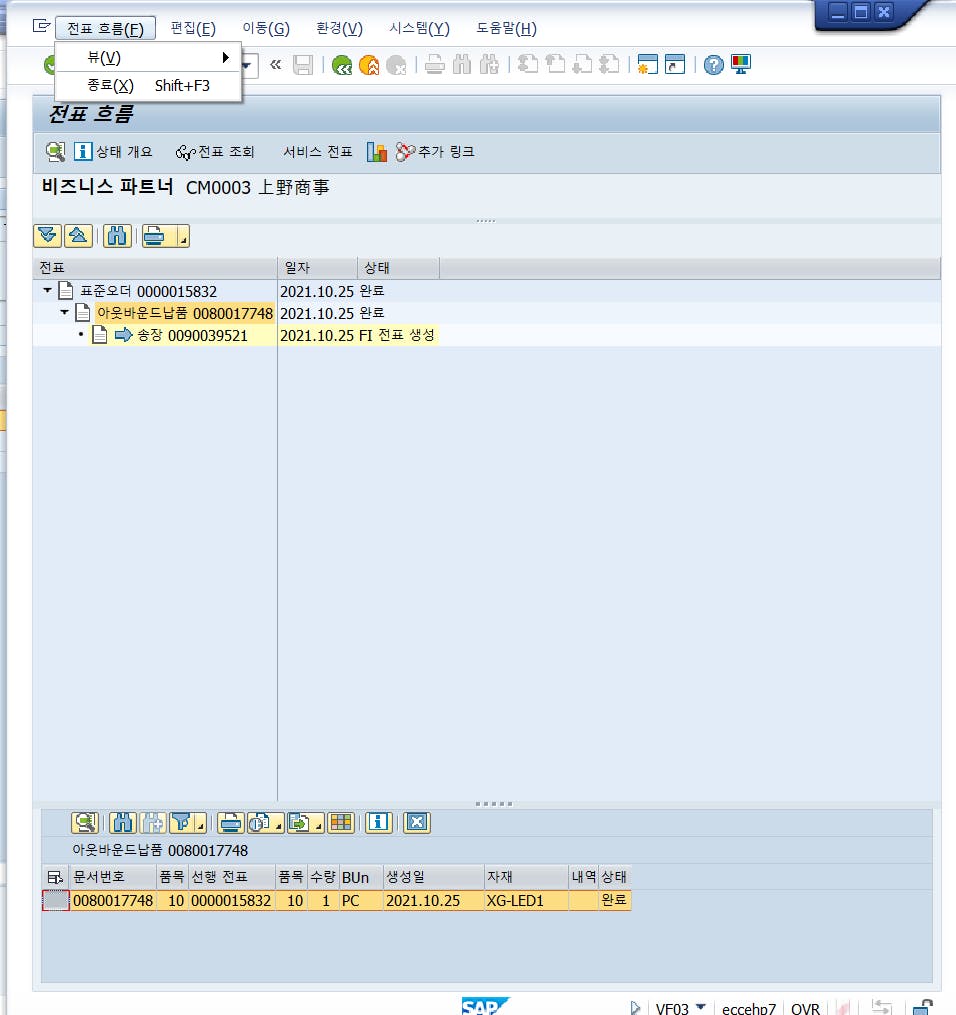Click 추가 링크 additional links button
956x1015 pixels.
tap(435, 152)
